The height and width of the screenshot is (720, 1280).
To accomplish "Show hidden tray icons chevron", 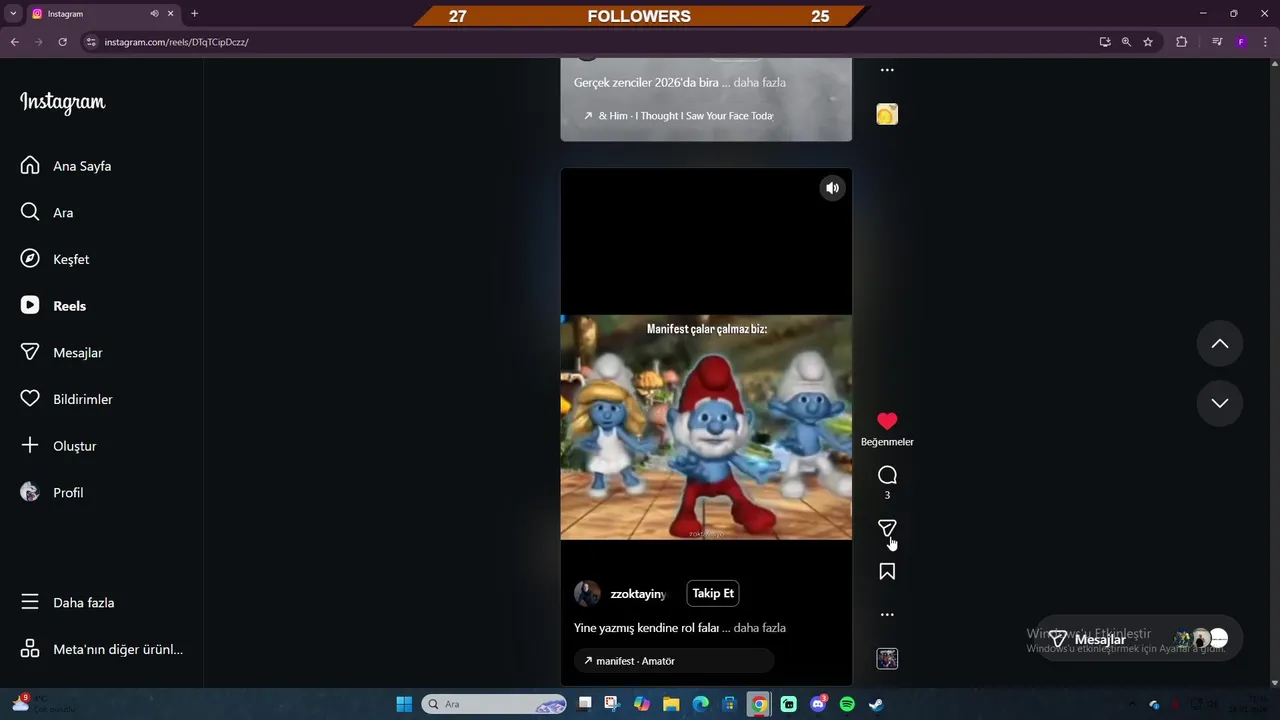I will 1131,704.
